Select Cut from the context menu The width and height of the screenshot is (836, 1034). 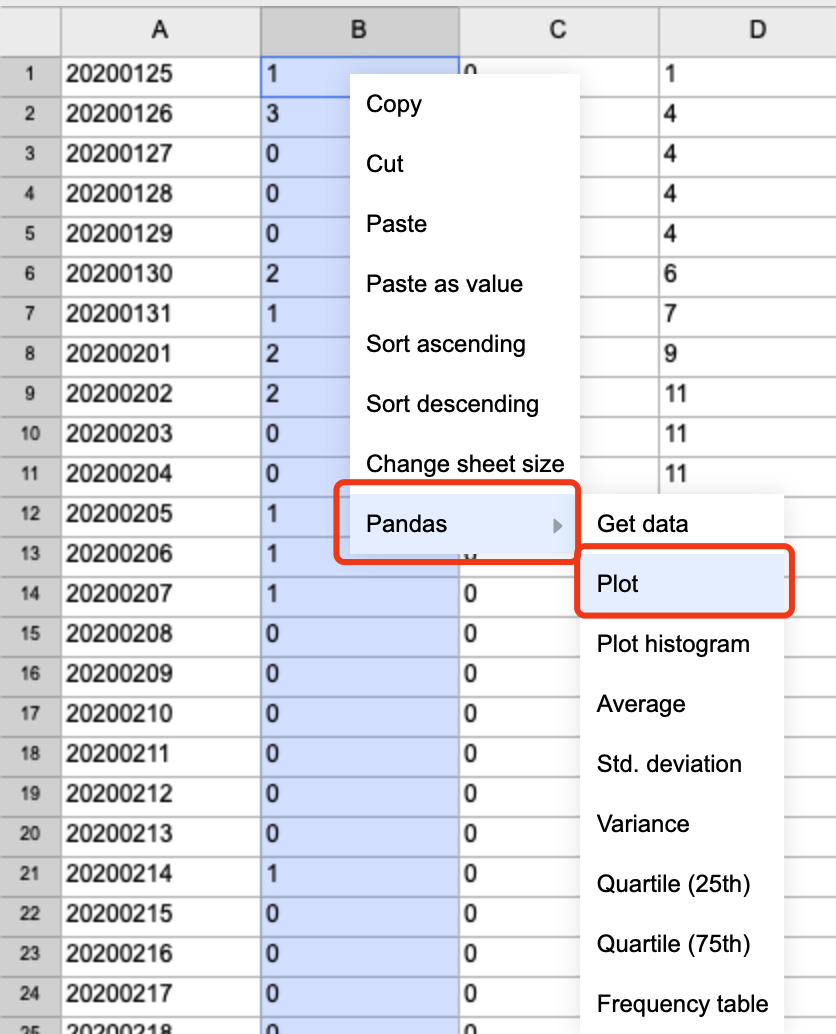click(385, 164)
